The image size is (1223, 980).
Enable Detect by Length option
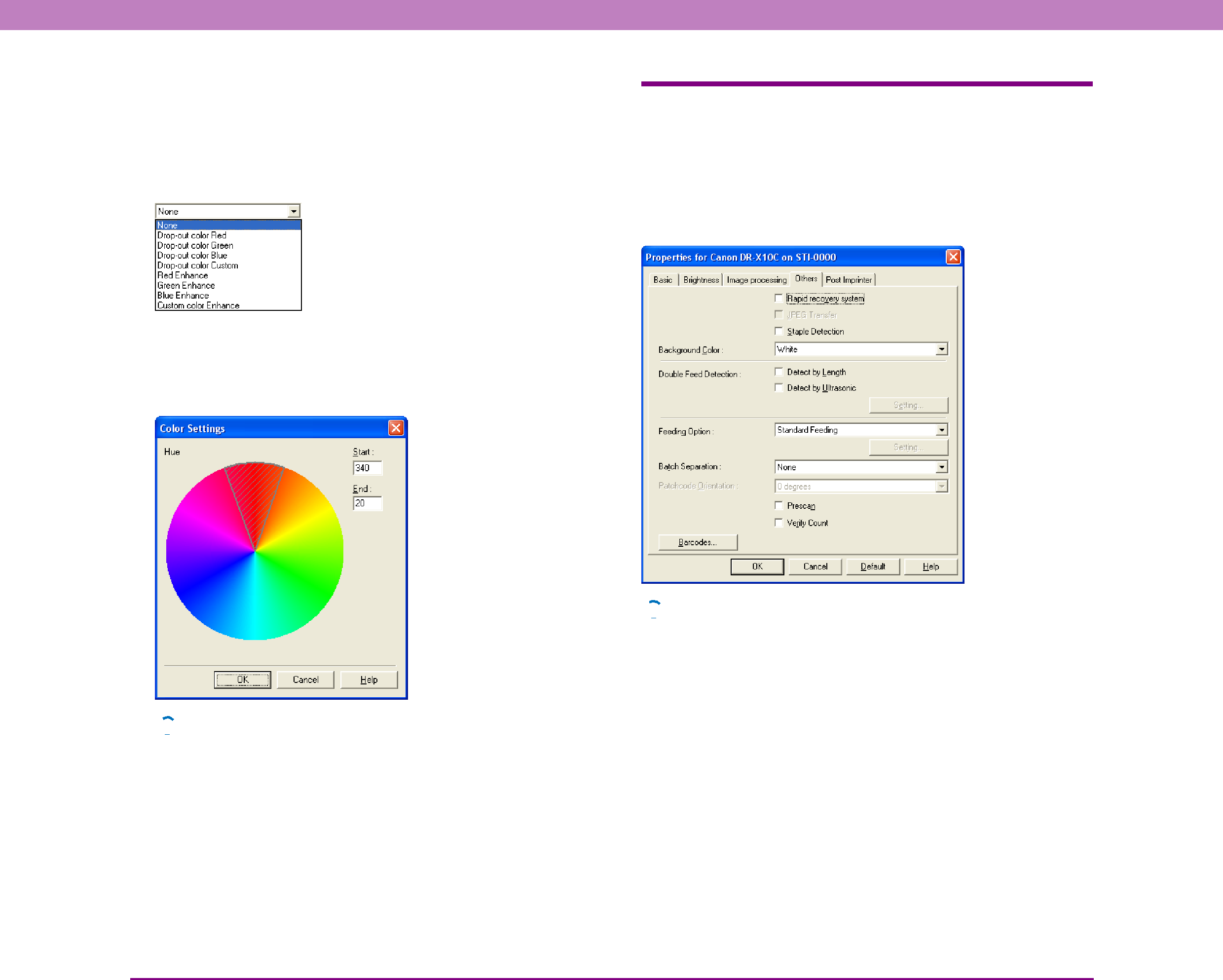pyautogui.click(x=778, y=372)
